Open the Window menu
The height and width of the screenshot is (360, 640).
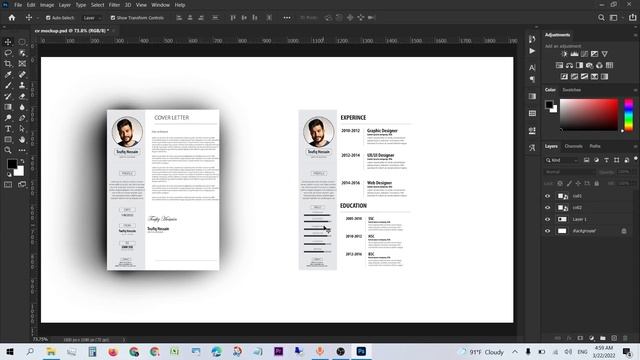[x=160, y=5]
